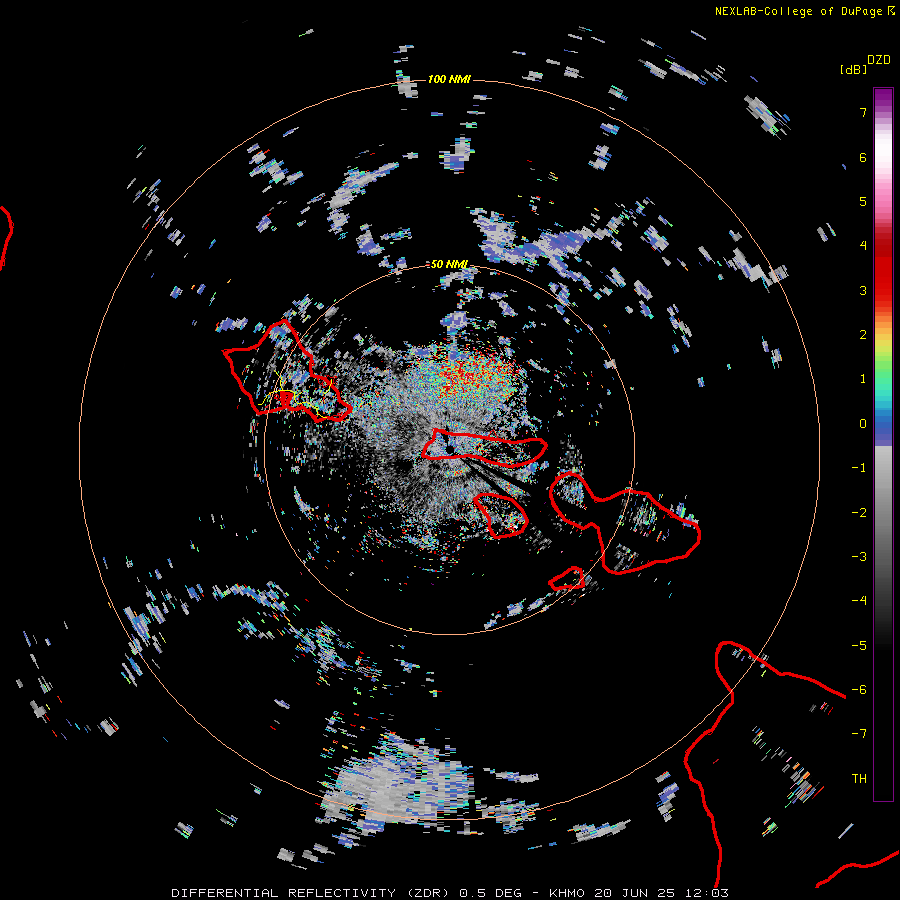Click the positive 1 value on the scale

863,379
